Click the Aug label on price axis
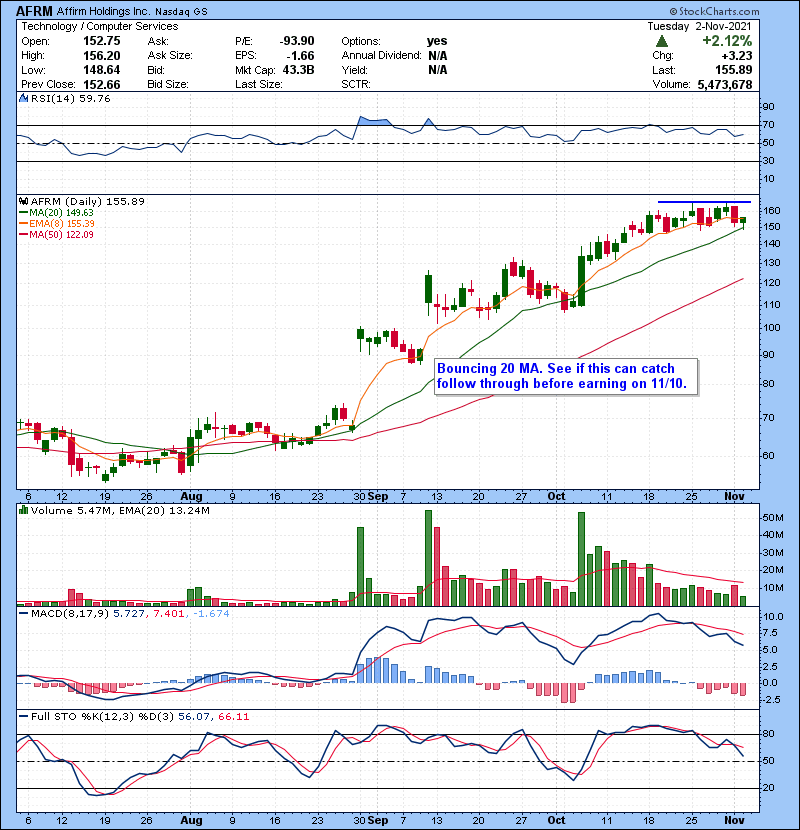The width and height of the screenshot is (800, 830). pyautogui.click(x=191, y=496)
